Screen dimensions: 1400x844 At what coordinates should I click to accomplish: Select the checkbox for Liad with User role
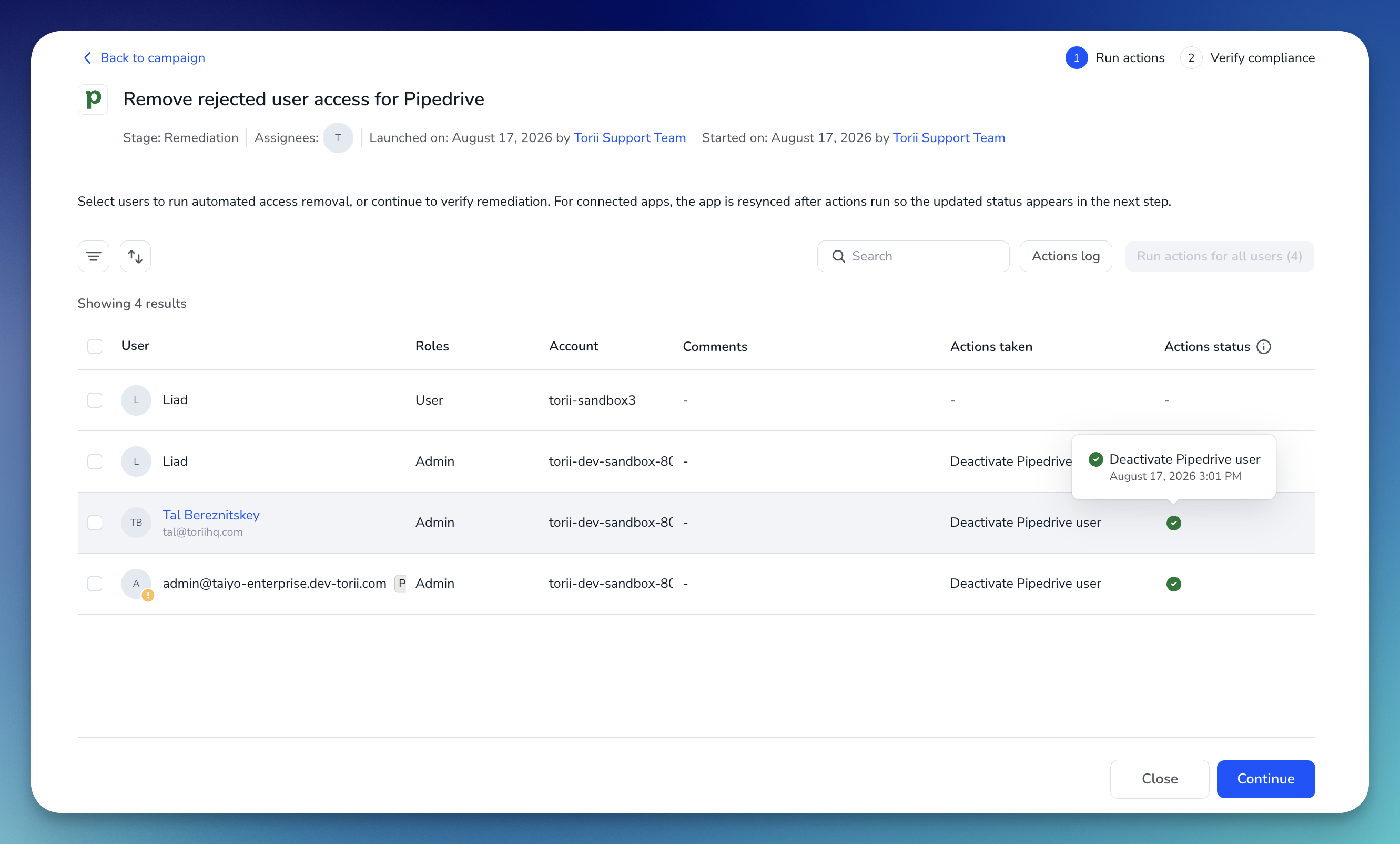tap(95, 400)
